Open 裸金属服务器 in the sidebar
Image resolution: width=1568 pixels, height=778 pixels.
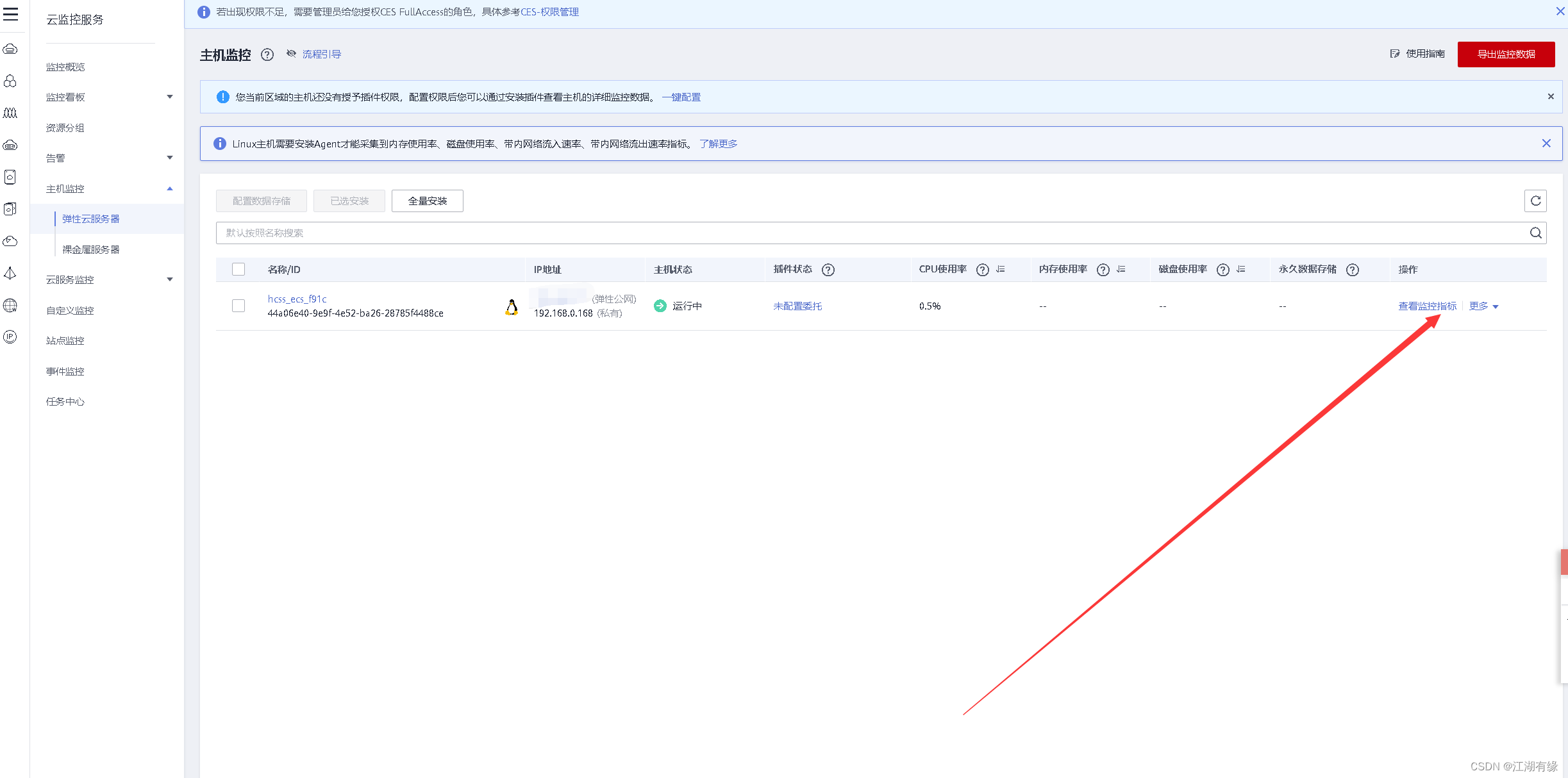(91, 249)
